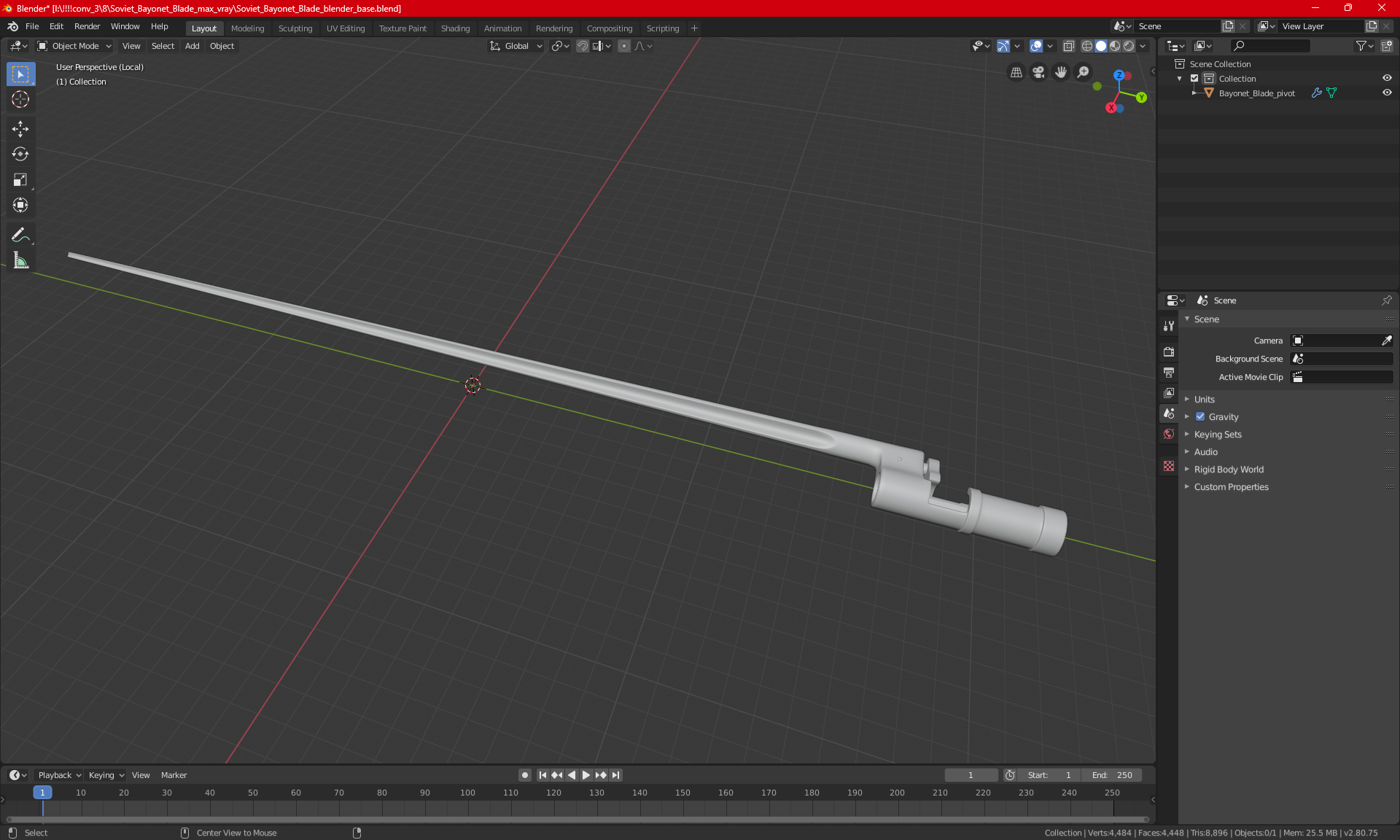Click the zoom view magnifier icon

(x=1084, y=72)
